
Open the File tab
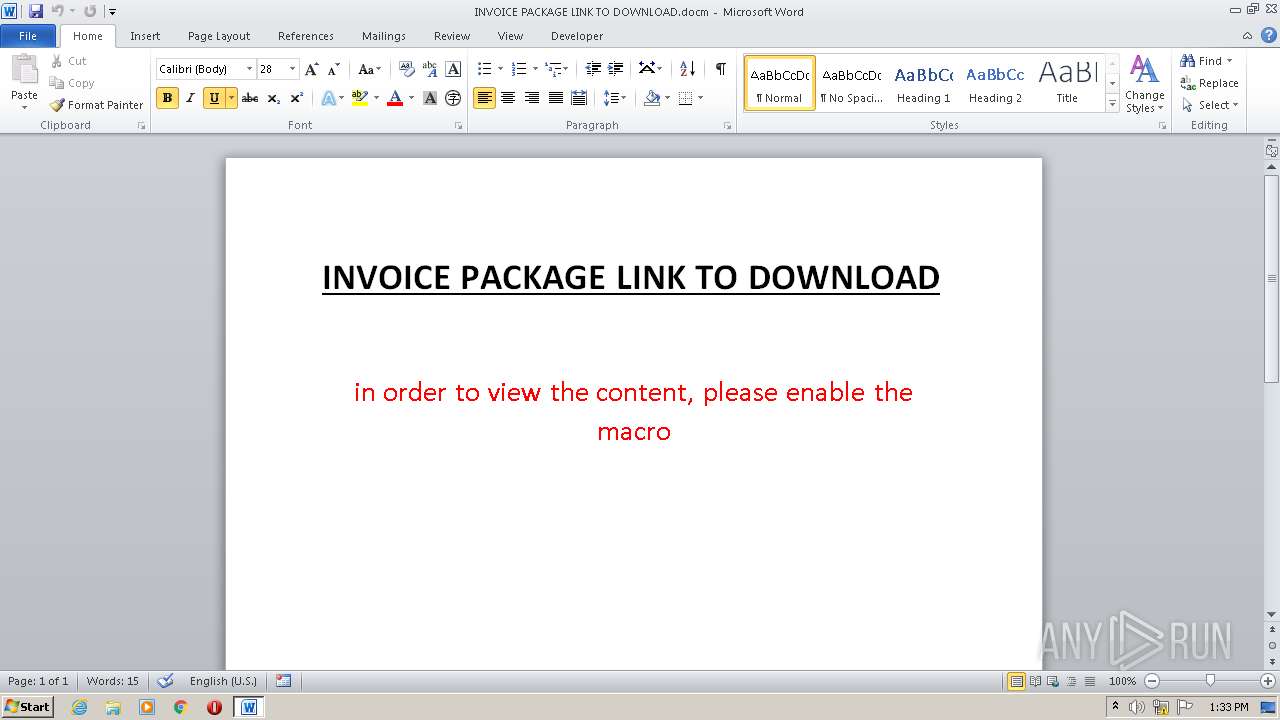click(x=28, y=36)
